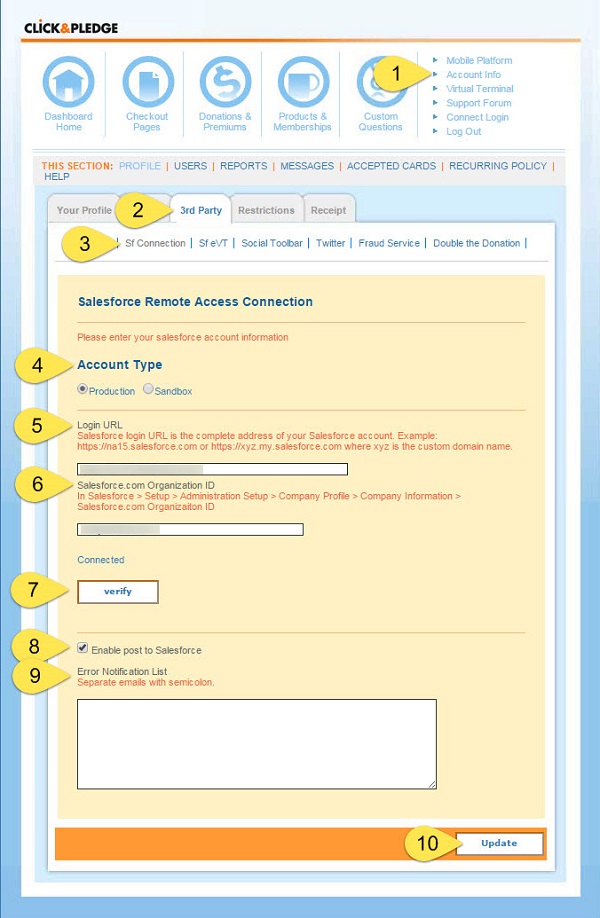This screenshot has width=600, height=918.
Task: Open the HELP section link
Action: (x=57, y=176)
